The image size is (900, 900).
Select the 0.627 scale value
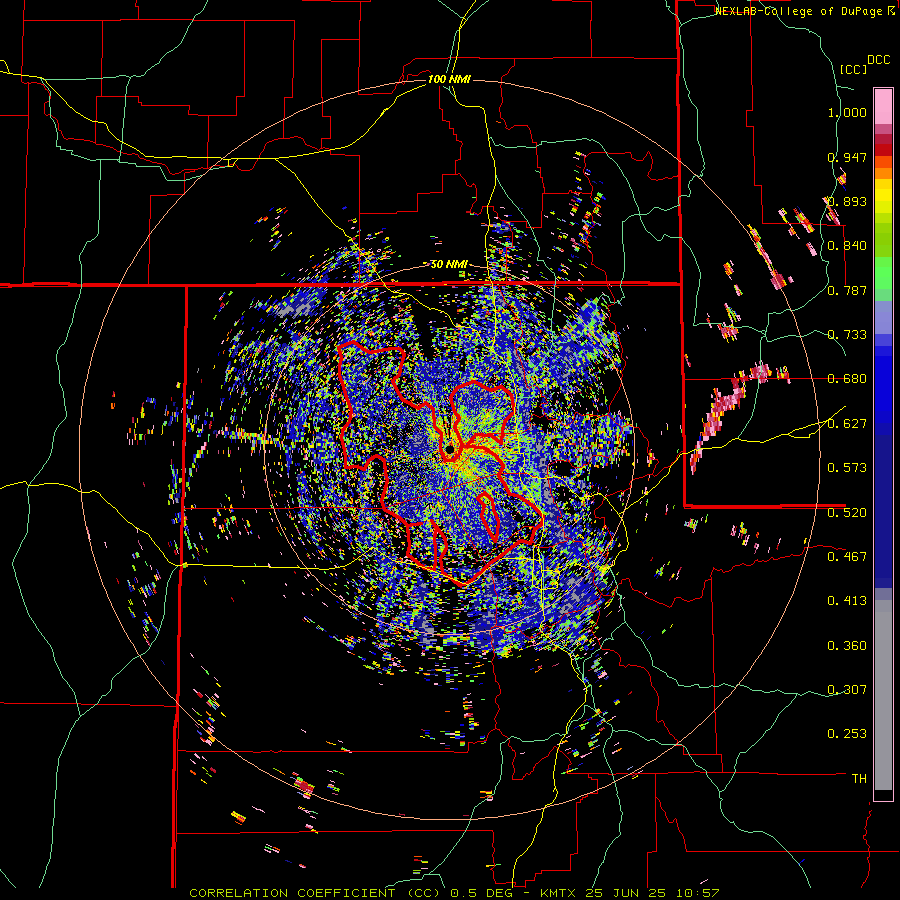[x=847, y=424]
